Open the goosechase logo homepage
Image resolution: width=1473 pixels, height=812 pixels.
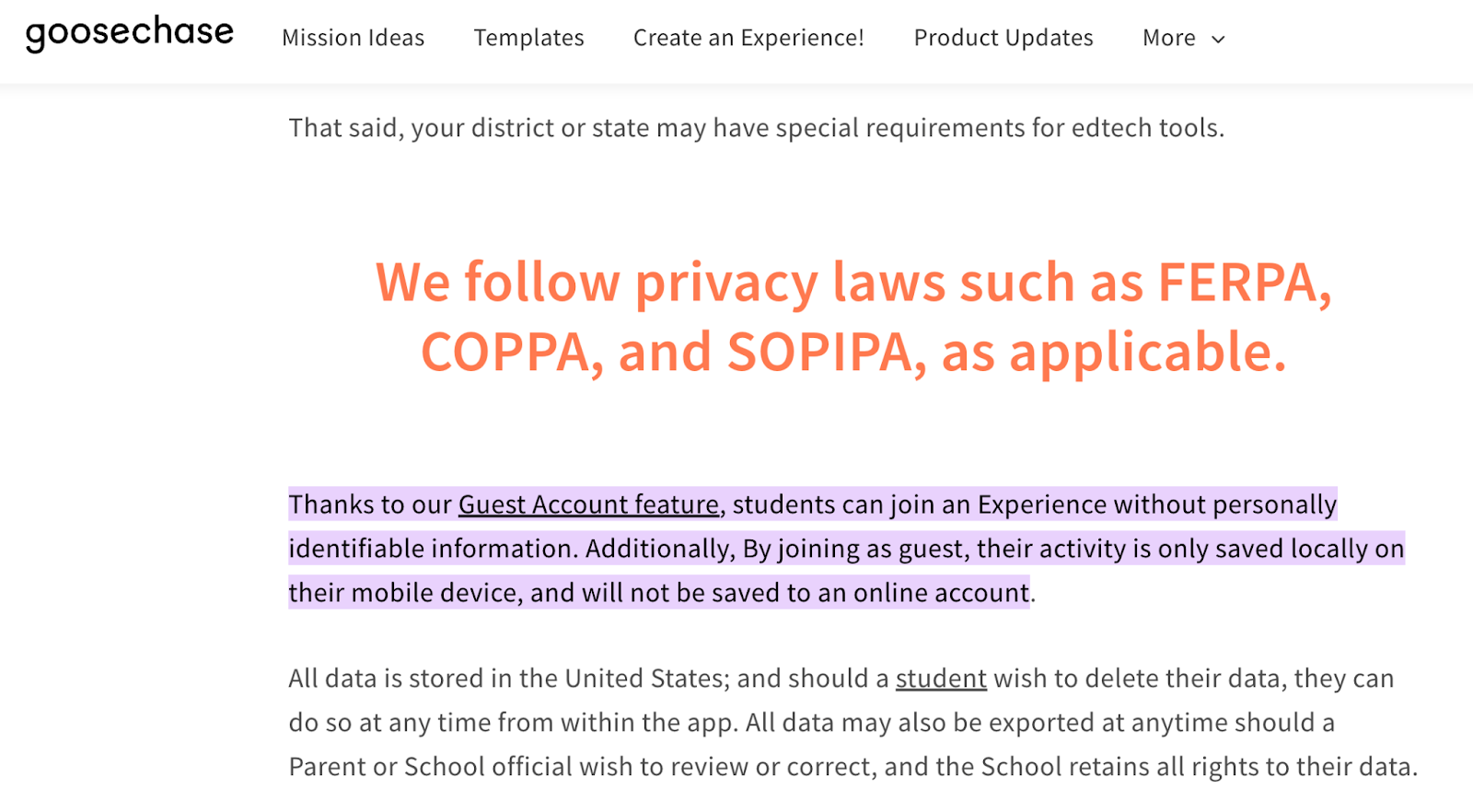130,33
